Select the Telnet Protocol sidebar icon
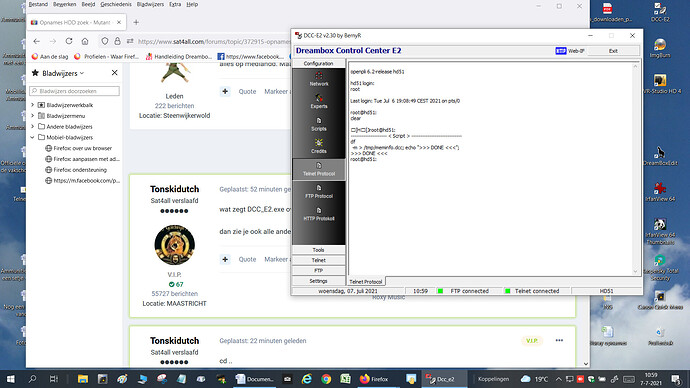 pyautogui.click(x=319, y=169)
